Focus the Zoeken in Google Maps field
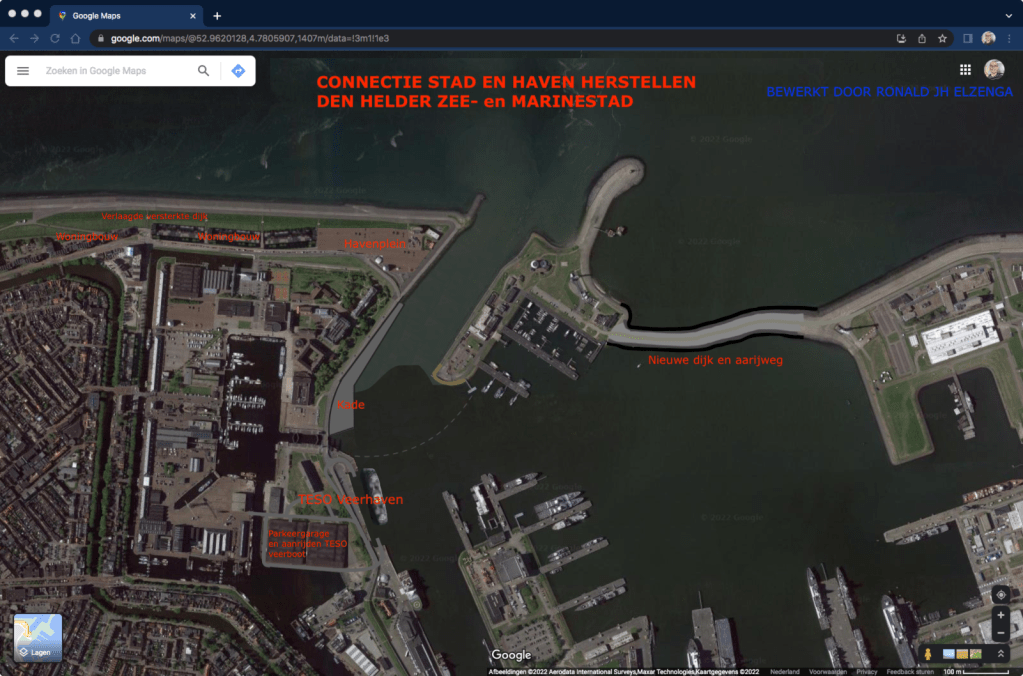 click(115, 71)
